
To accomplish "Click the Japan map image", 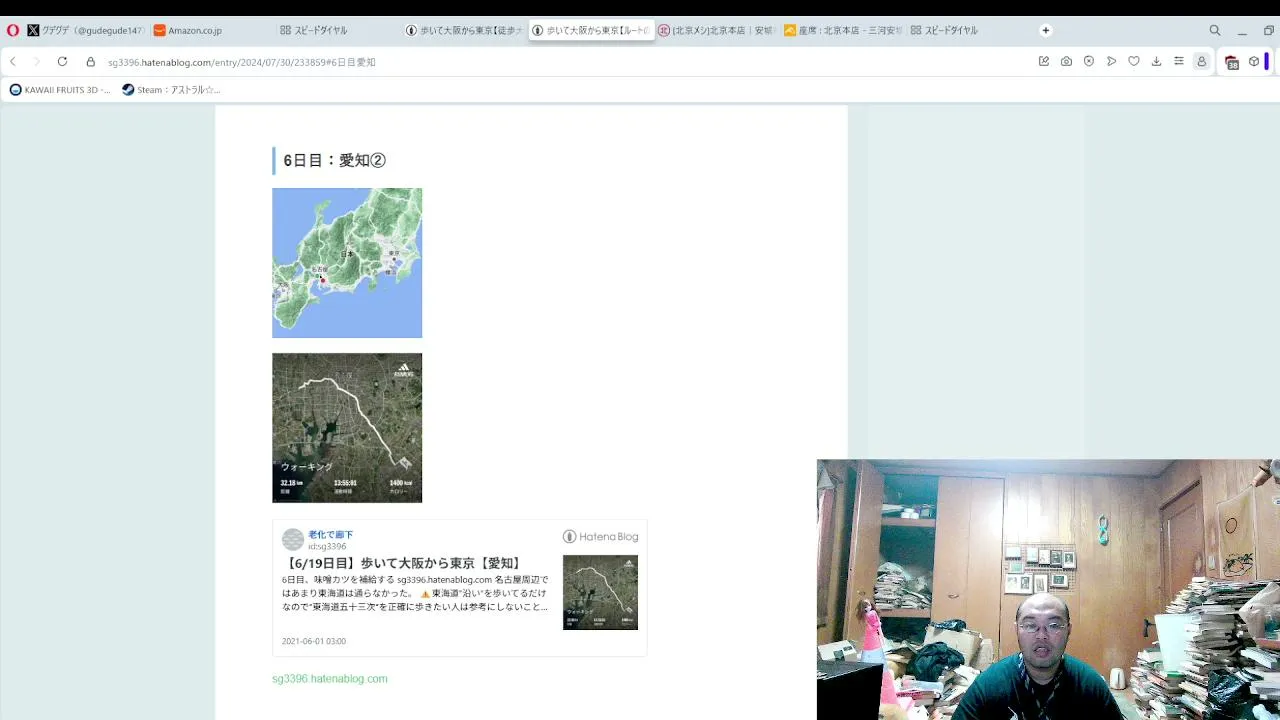I will (x=347, y=263).
